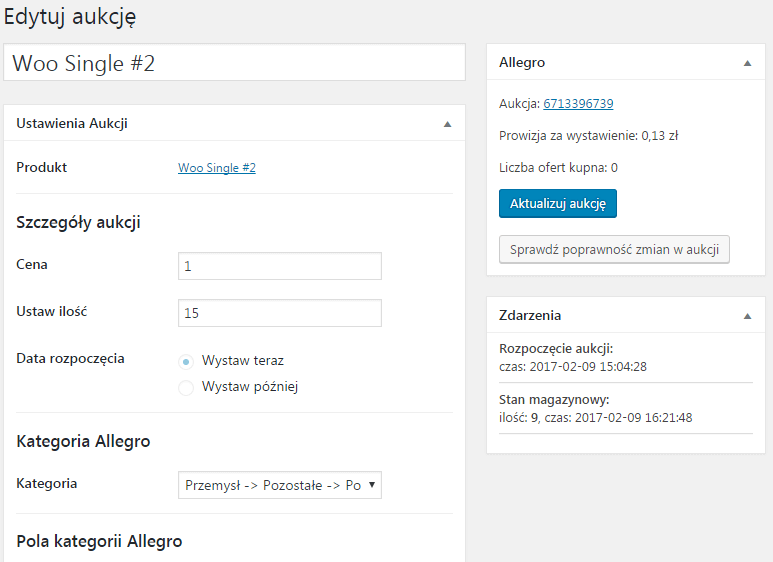Focus the Cena price input field
The width and height of the screenshot is (773, 562).
(280, 266)
